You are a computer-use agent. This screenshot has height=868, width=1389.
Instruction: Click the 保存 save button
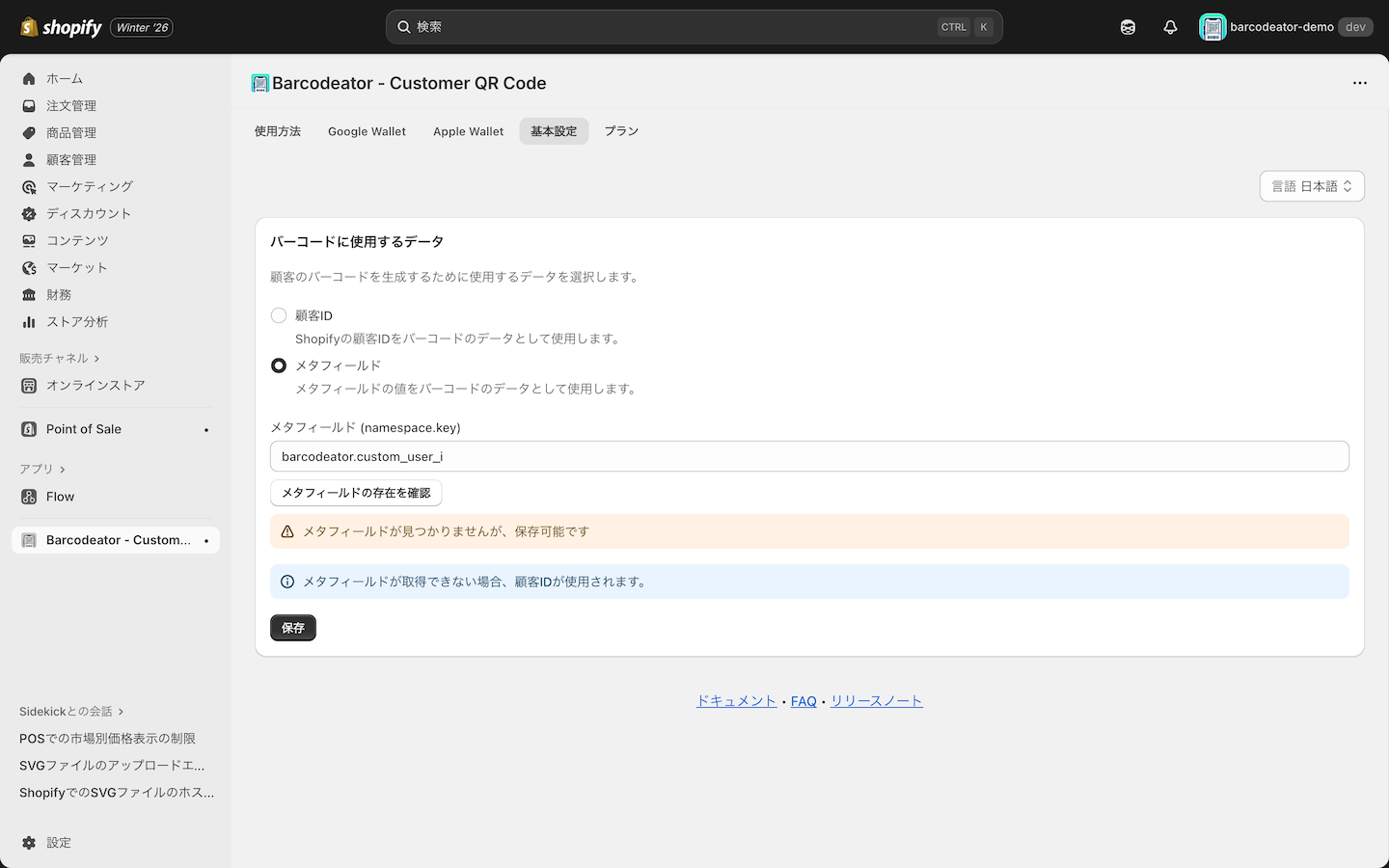point(292,628)
